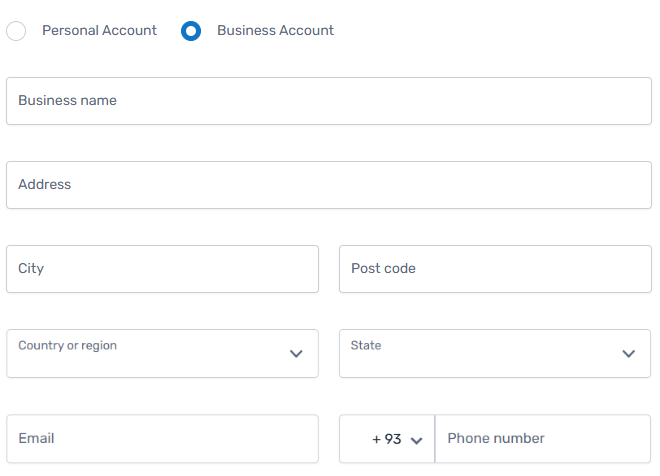This screenshot has width=660, height=476.
Task: Click the 'Personal Account' label text
Action: pyautogui.click(x=99, y=31)
